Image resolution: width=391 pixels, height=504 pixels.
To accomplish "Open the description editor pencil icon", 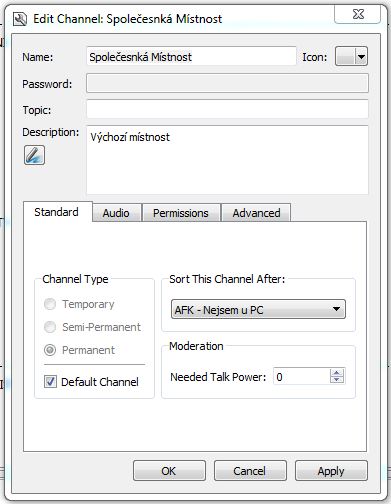I will tap(34, 155).
